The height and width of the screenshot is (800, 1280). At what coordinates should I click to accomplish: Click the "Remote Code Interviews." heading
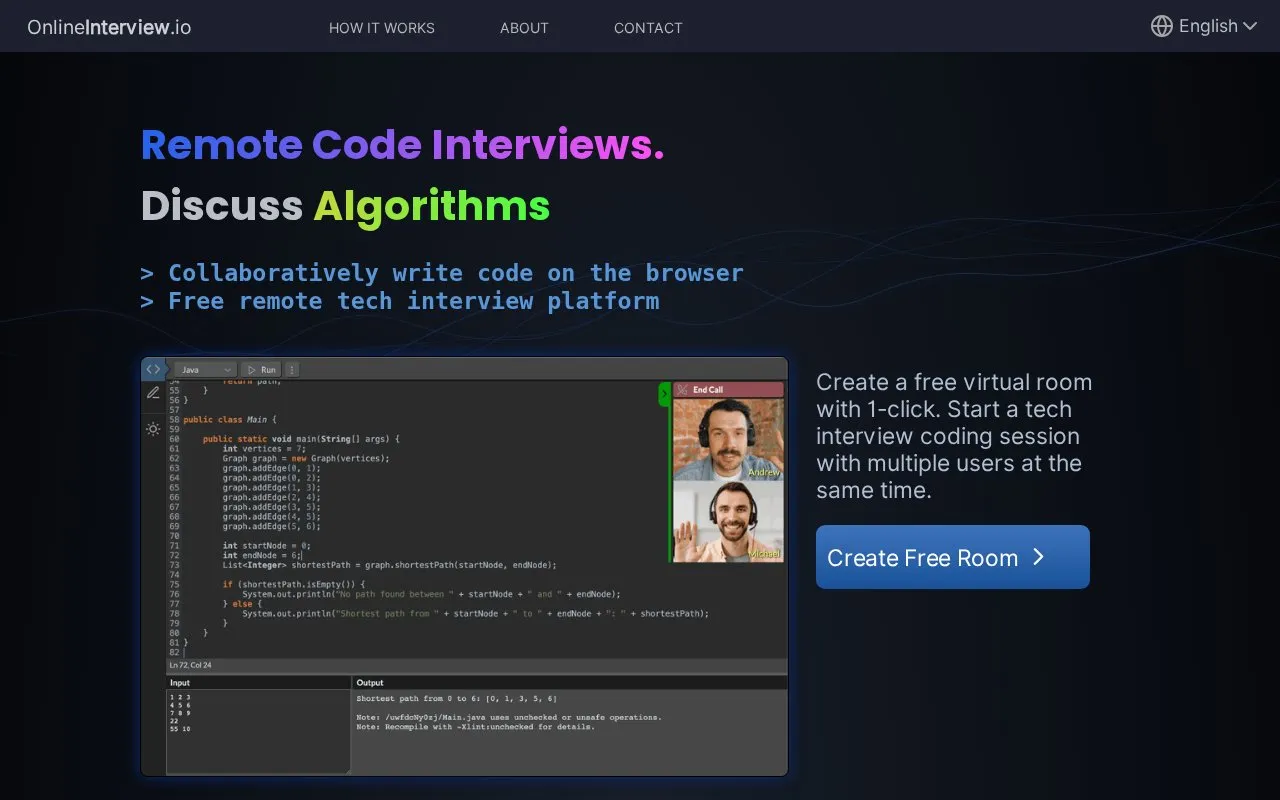[403, 145]
